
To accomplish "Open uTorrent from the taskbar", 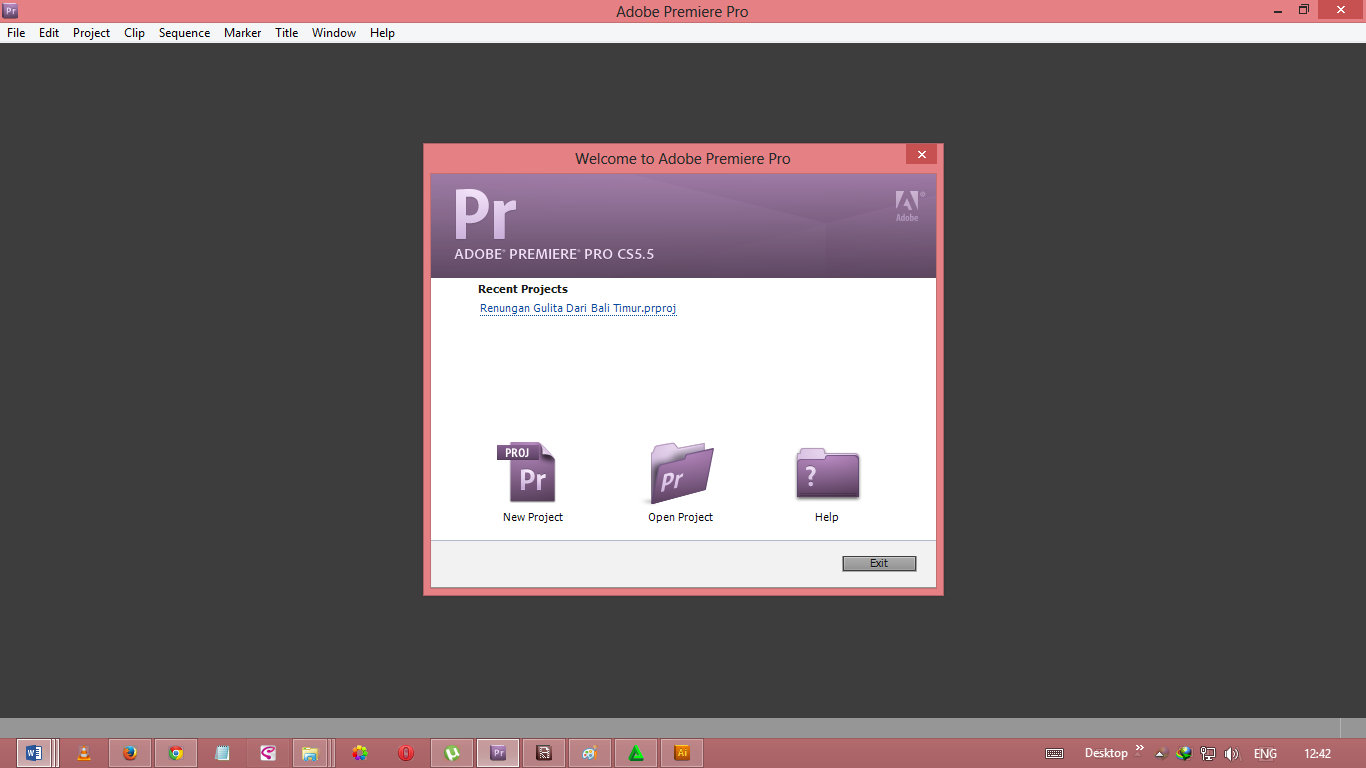I will click(452, 753).
